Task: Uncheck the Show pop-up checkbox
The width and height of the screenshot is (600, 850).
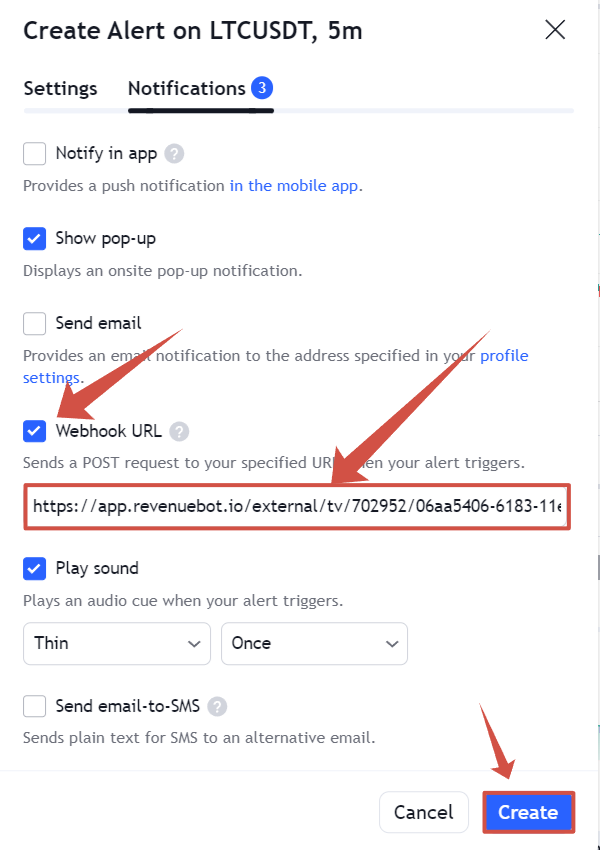Action: click(x=34, y=239)
